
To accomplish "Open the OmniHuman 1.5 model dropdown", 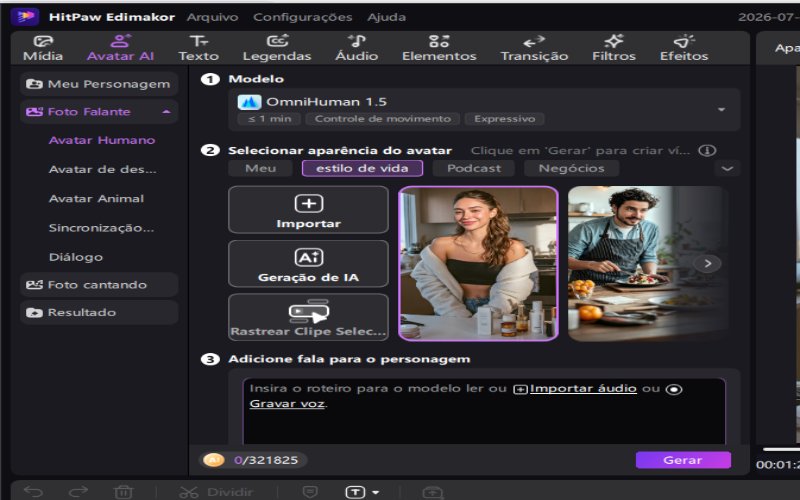I will [x=484, y=110].
